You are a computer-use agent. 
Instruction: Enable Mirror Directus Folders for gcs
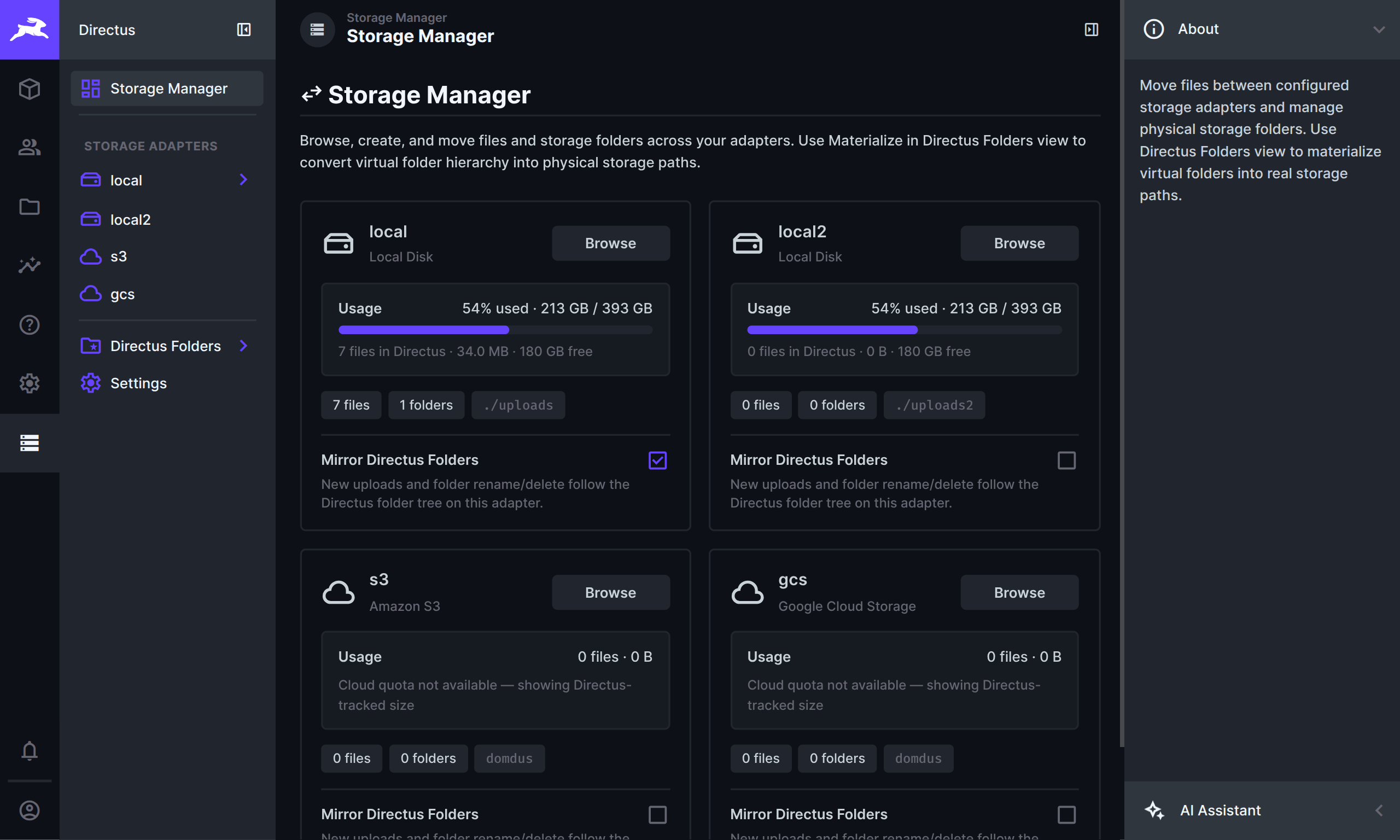click(x=1067, y=814)
